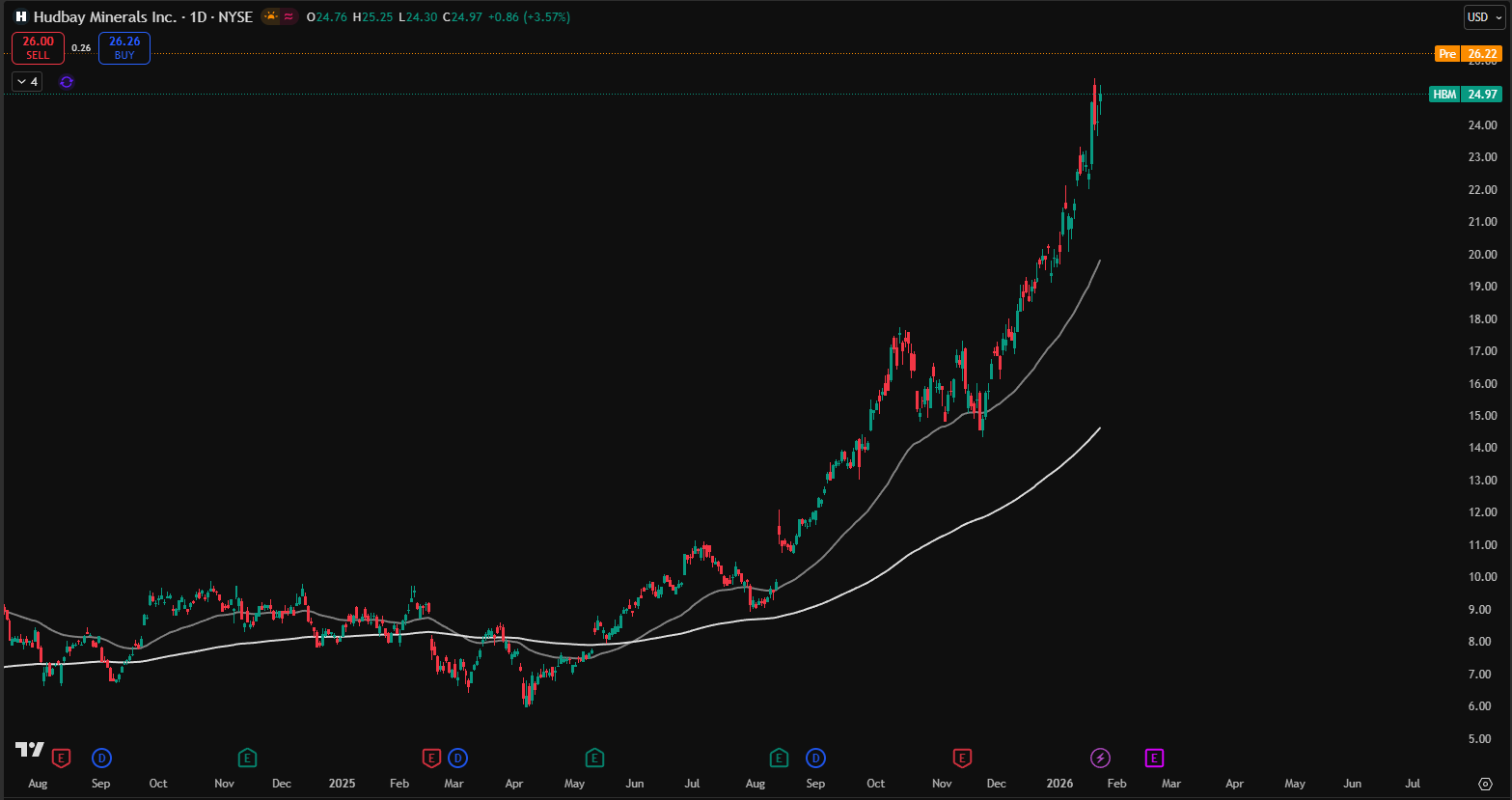Click the orange pre-market sun icon
This screenshot has width=1512, height=800.
coord(271,16)
